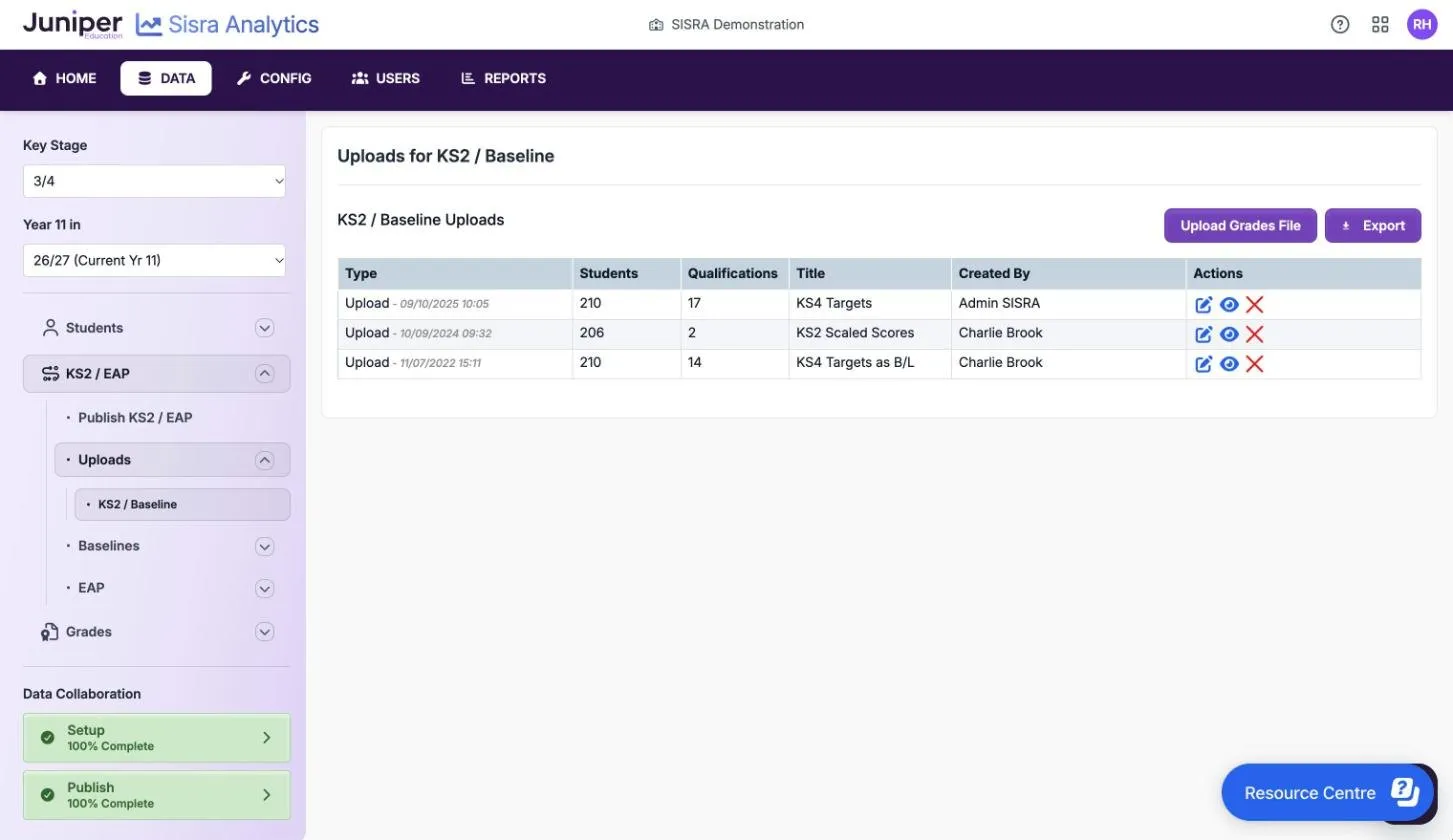Open the CONFIG tab
The image size is (1453, 840).
(x=274, y=78)
